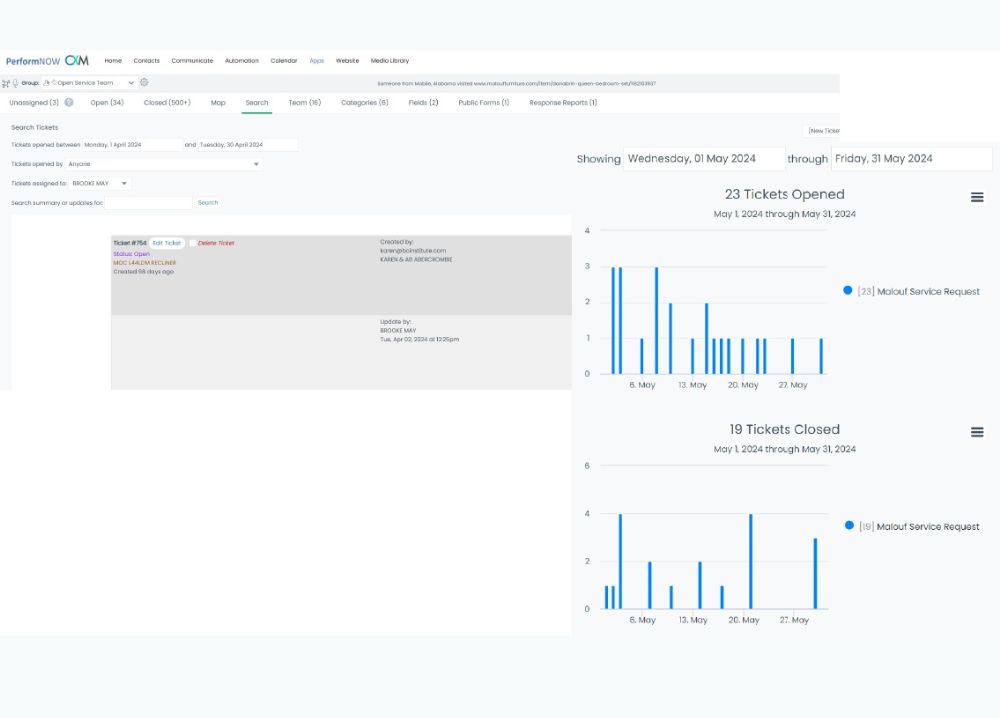This screenshot has width=1000, height=718.
Task: Click the PerformNOW CXM logo
Action: (x=47, y=61)
